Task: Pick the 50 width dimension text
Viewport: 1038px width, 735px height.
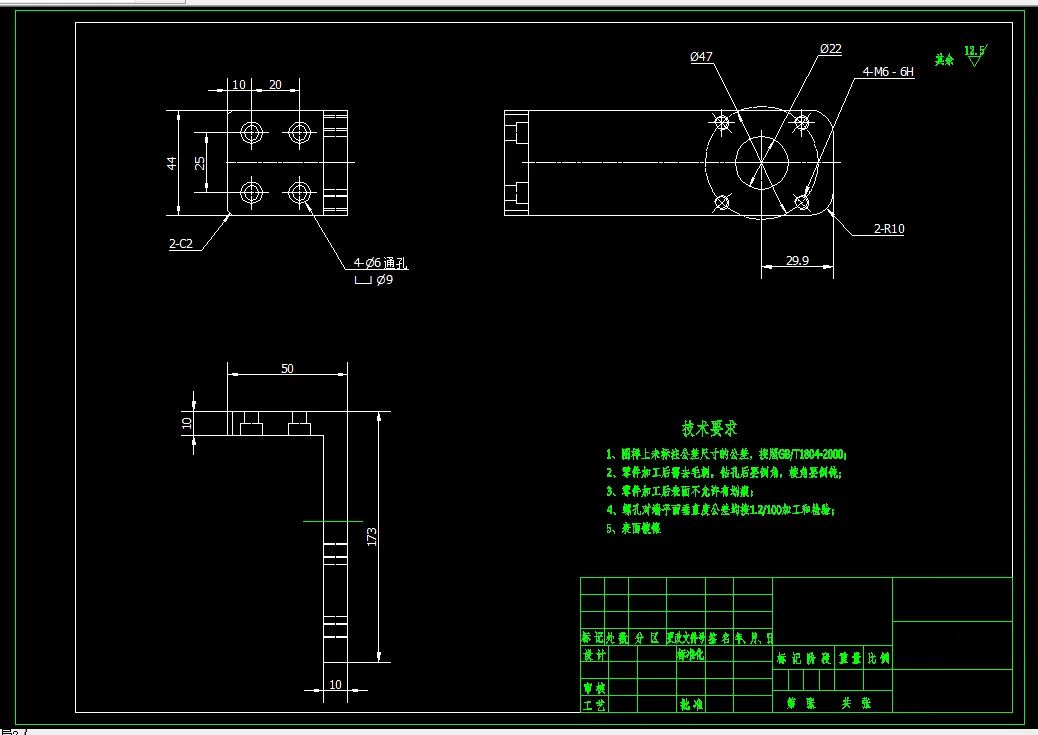Action: pyautogui.click(x=287, y=368)
